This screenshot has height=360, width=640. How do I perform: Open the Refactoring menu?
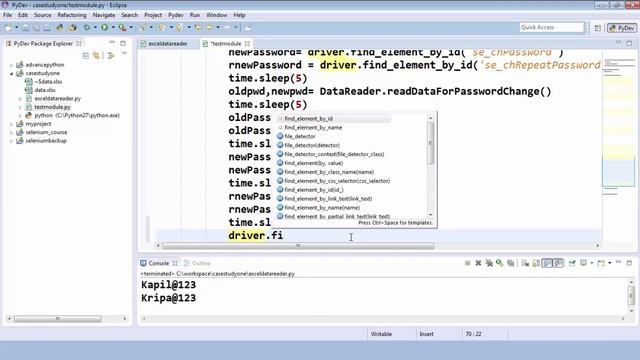pyautogui.click(x=72, y=15)
